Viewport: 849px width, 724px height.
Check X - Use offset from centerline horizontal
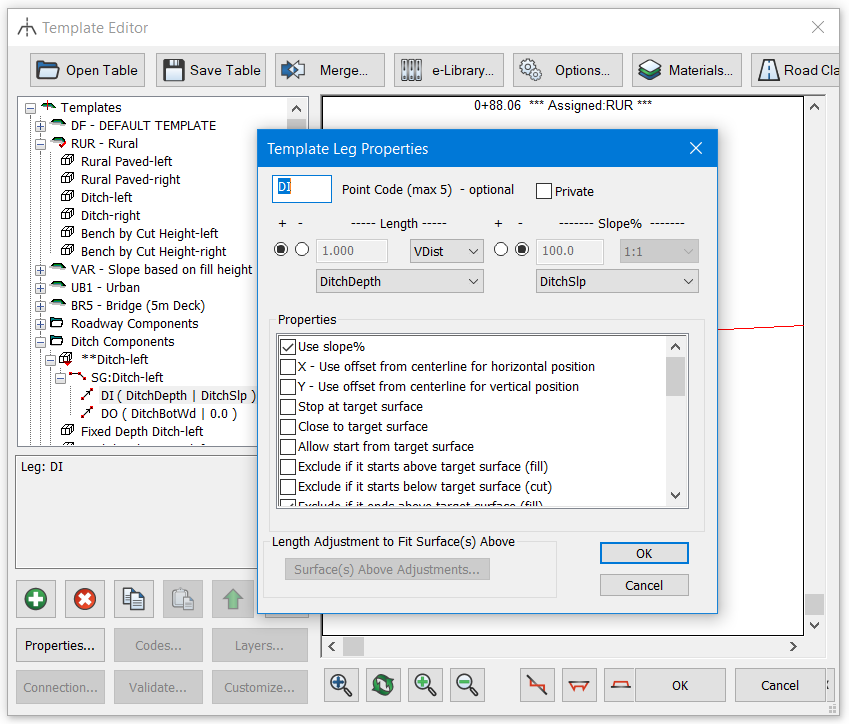pos(288,367)
